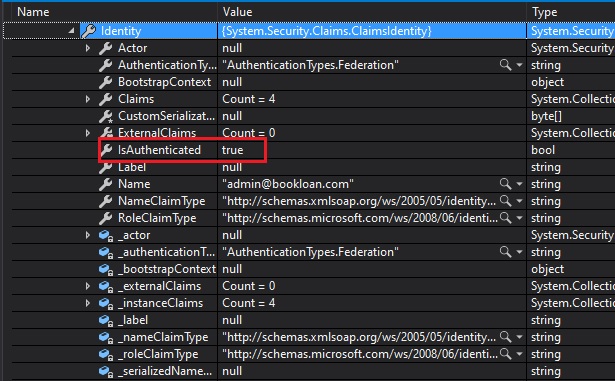Open visualizer magnifier for _roleClaimType field
Viewport: 615px width, 381px height.
coord(505,354)
